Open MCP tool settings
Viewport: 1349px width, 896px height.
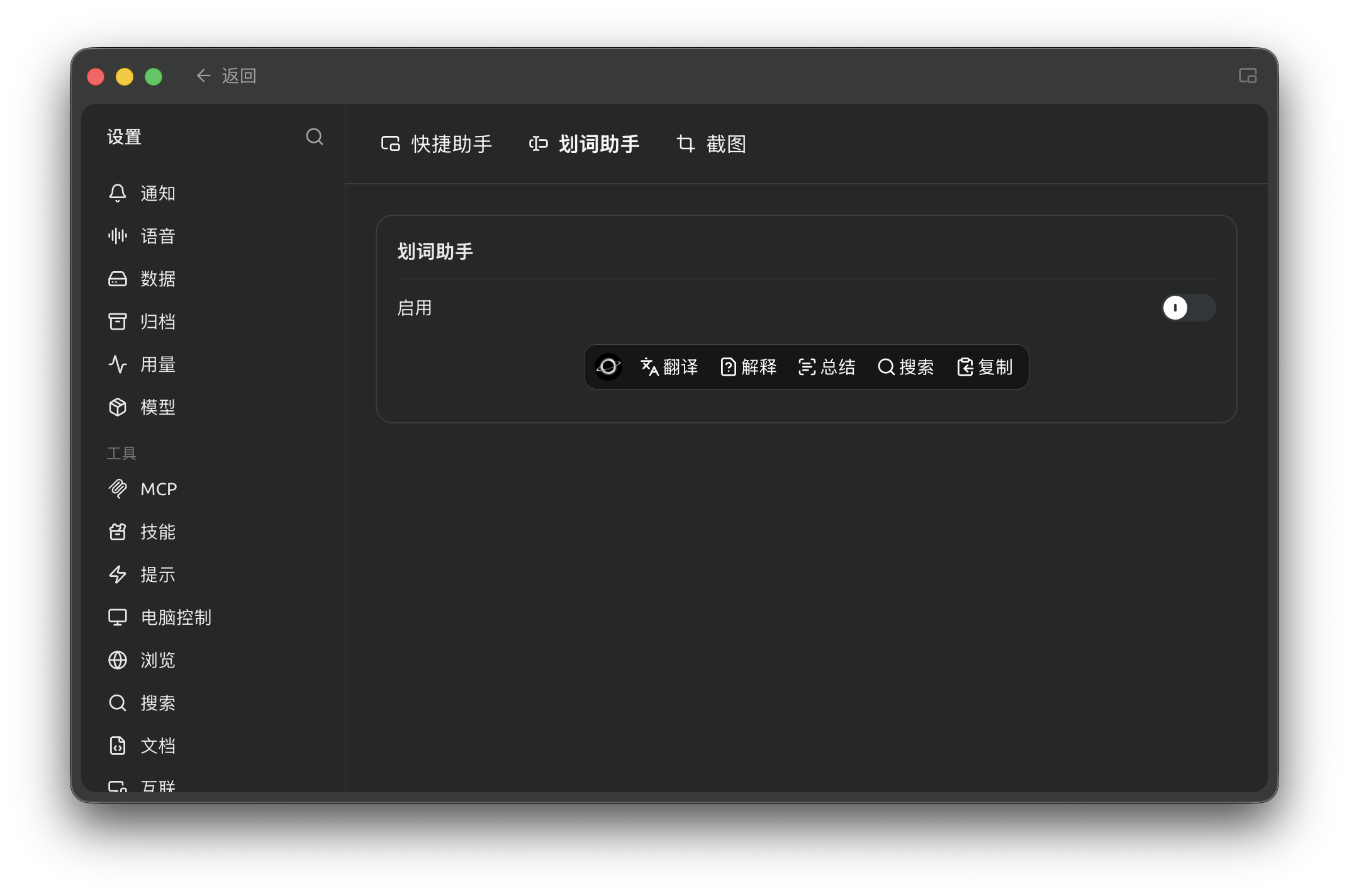tap(213, 489)
